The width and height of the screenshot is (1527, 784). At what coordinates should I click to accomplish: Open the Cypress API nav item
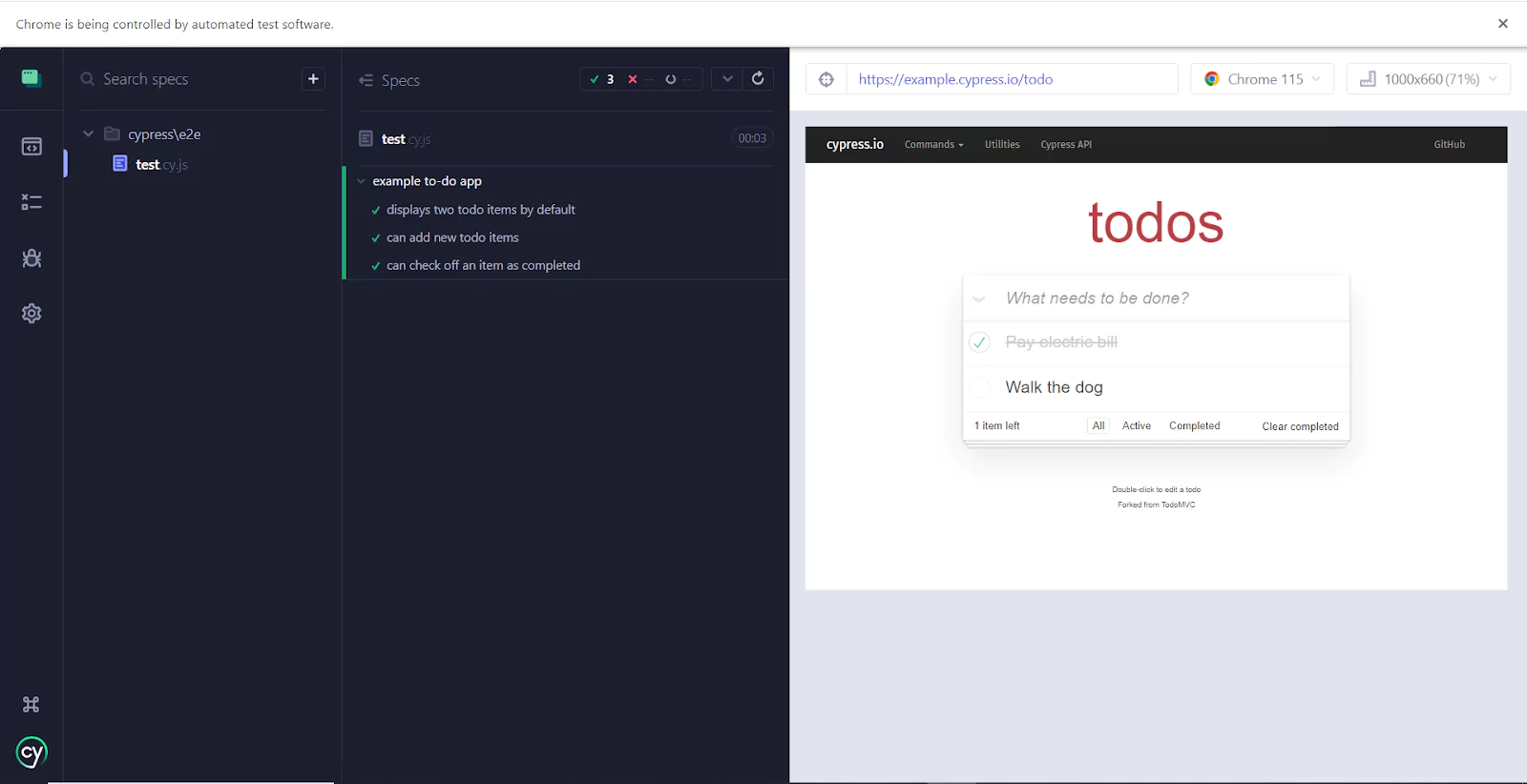tap(1066, 145)
